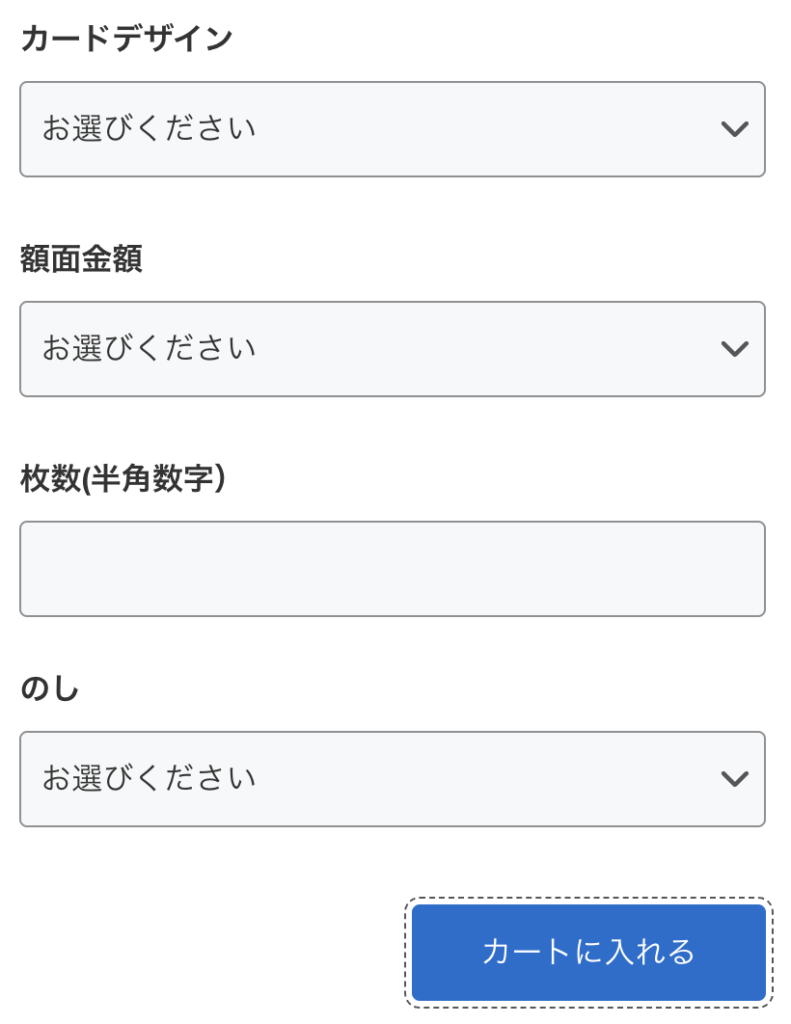The width and height of the screenshot is (791, 1024).
Task: Expand the face value amount options
Action: click(392, 348)
